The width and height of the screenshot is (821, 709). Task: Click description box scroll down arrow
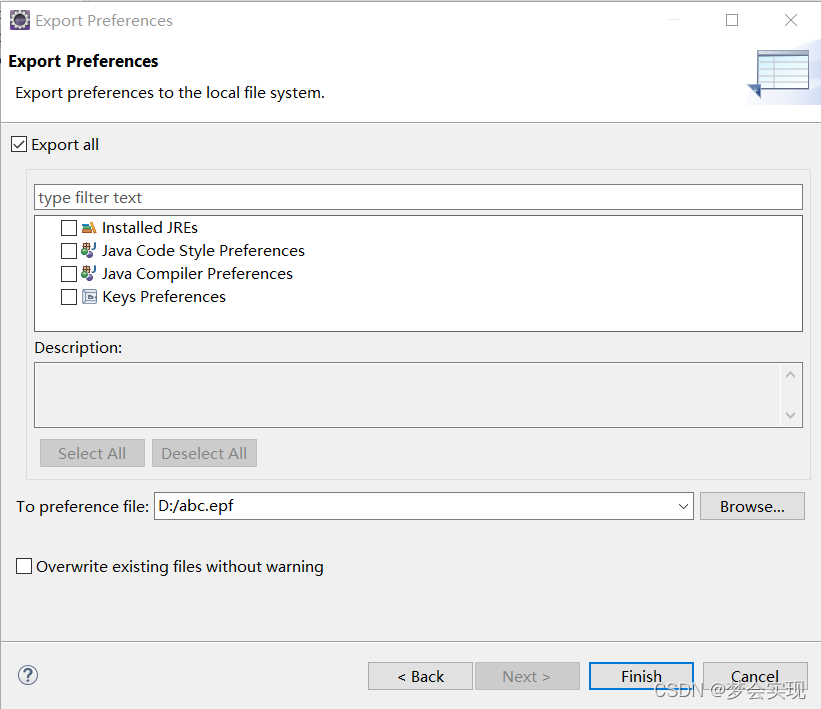[791, 415]
